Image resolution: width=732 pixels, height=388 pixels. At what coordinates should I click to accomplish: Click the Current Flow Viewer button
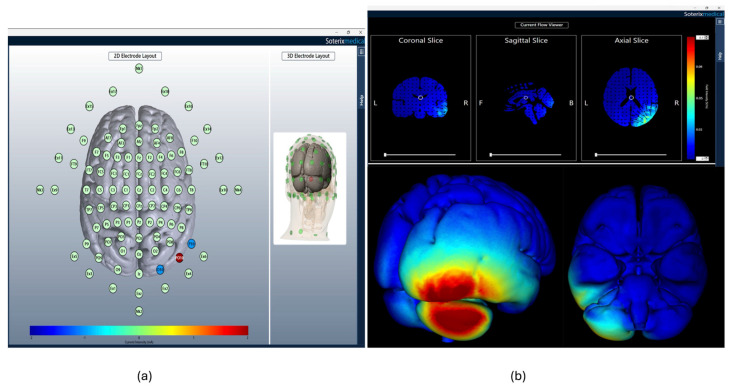[542, 25]
